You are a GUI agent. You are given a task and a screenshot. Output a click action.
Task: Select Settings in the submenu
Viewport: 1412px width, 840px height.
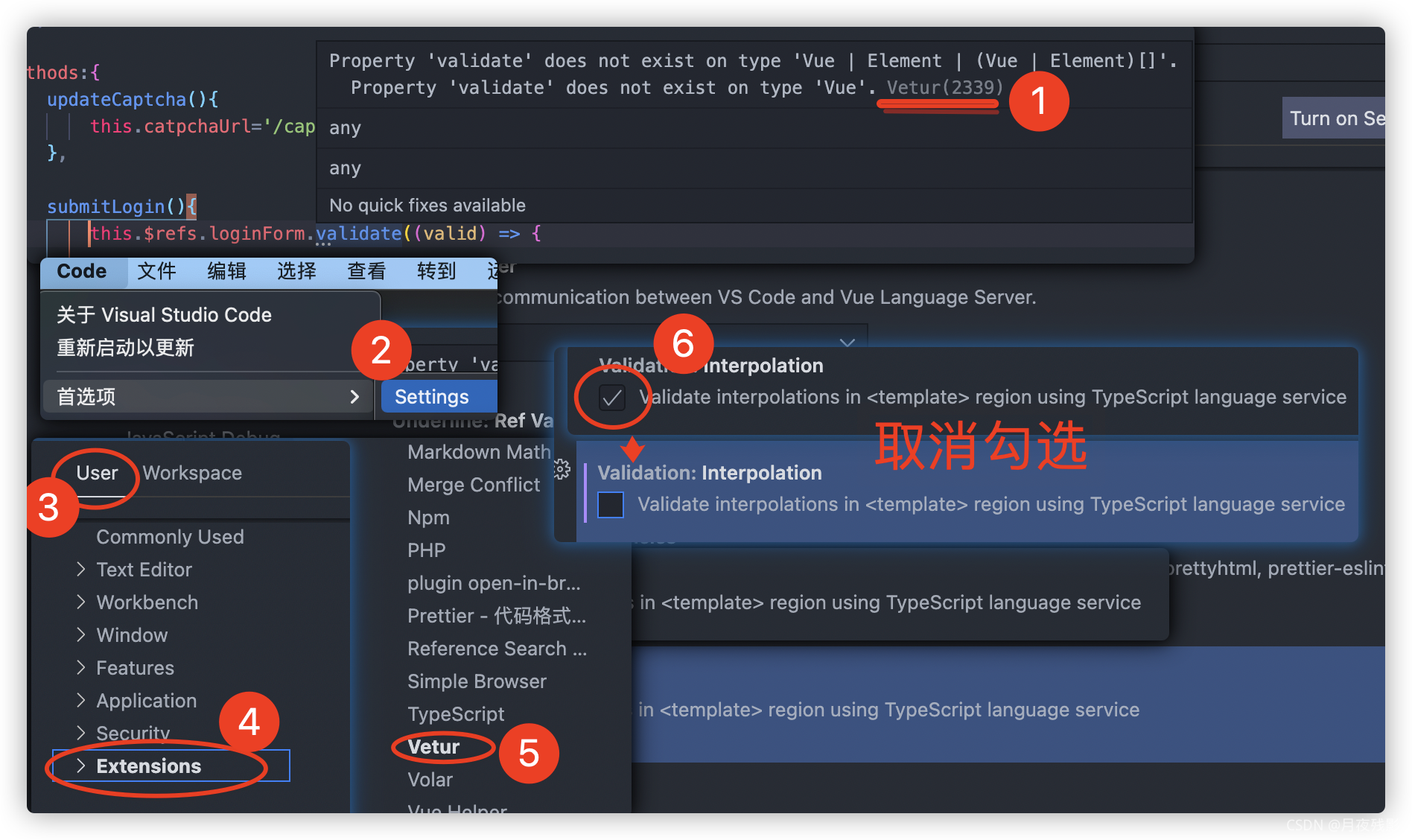coord(439,396)
